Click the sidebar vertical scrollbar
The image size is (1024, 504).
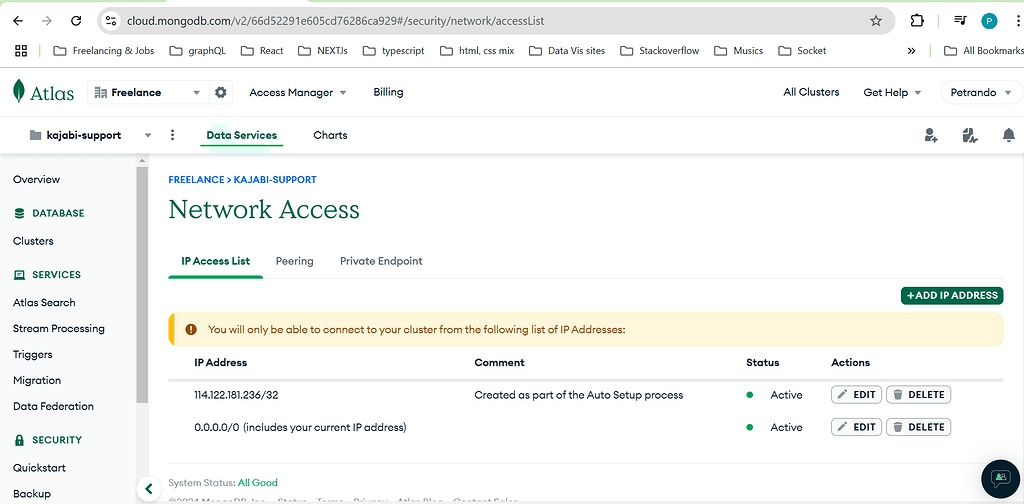click(142, 285)
